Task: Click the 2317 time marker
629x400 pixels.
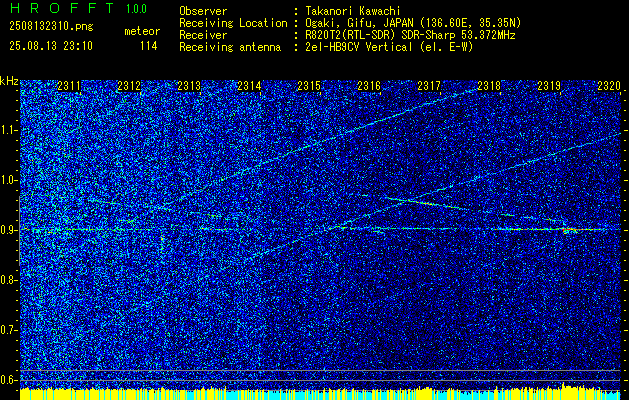Action: click(429, 86)
